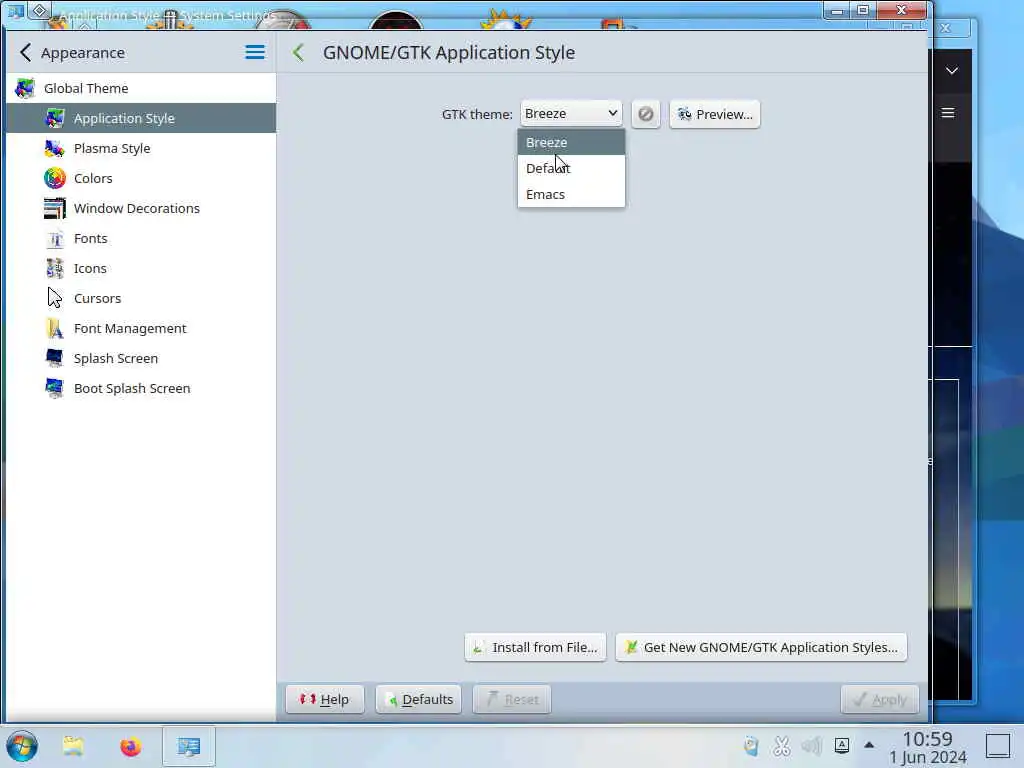Expand the chevron in the background window
The image size is (1024, 768).
click(952, 71)
